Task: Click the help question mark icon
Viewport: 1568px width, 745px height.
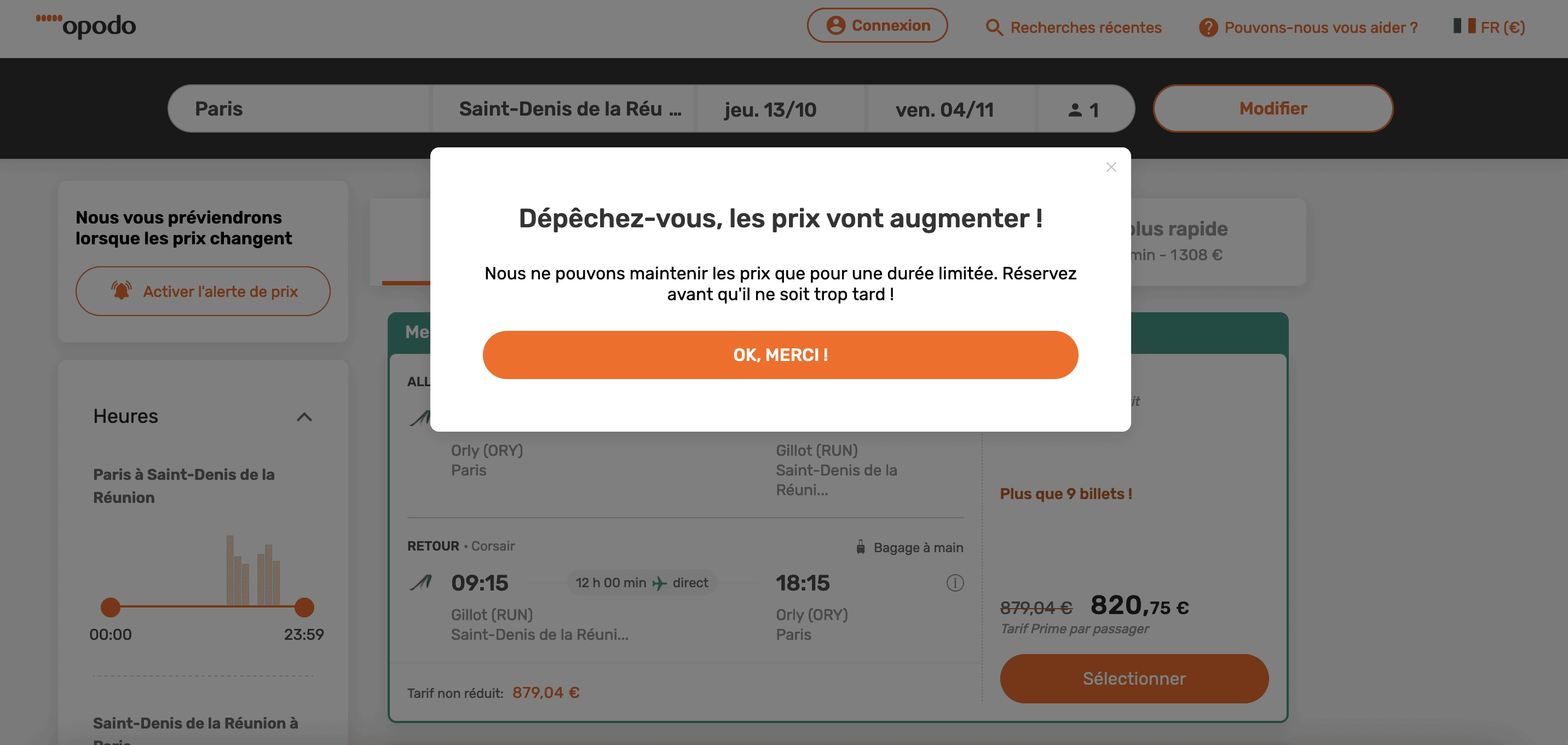Action: coord(1208,27)
